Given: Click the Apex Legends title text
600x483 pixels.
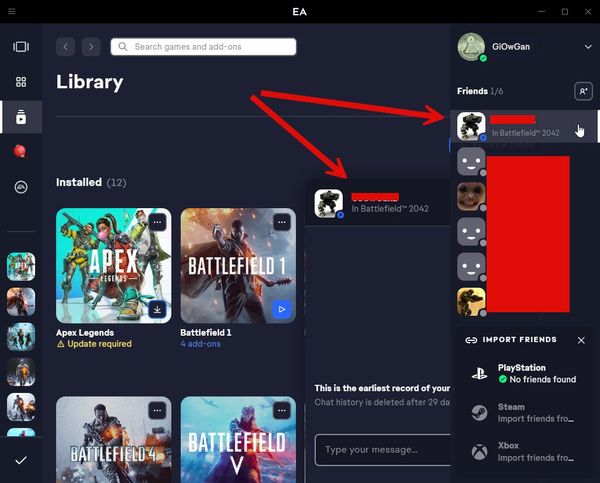Looking at the screenshot, I should click(x=85, y=333).
